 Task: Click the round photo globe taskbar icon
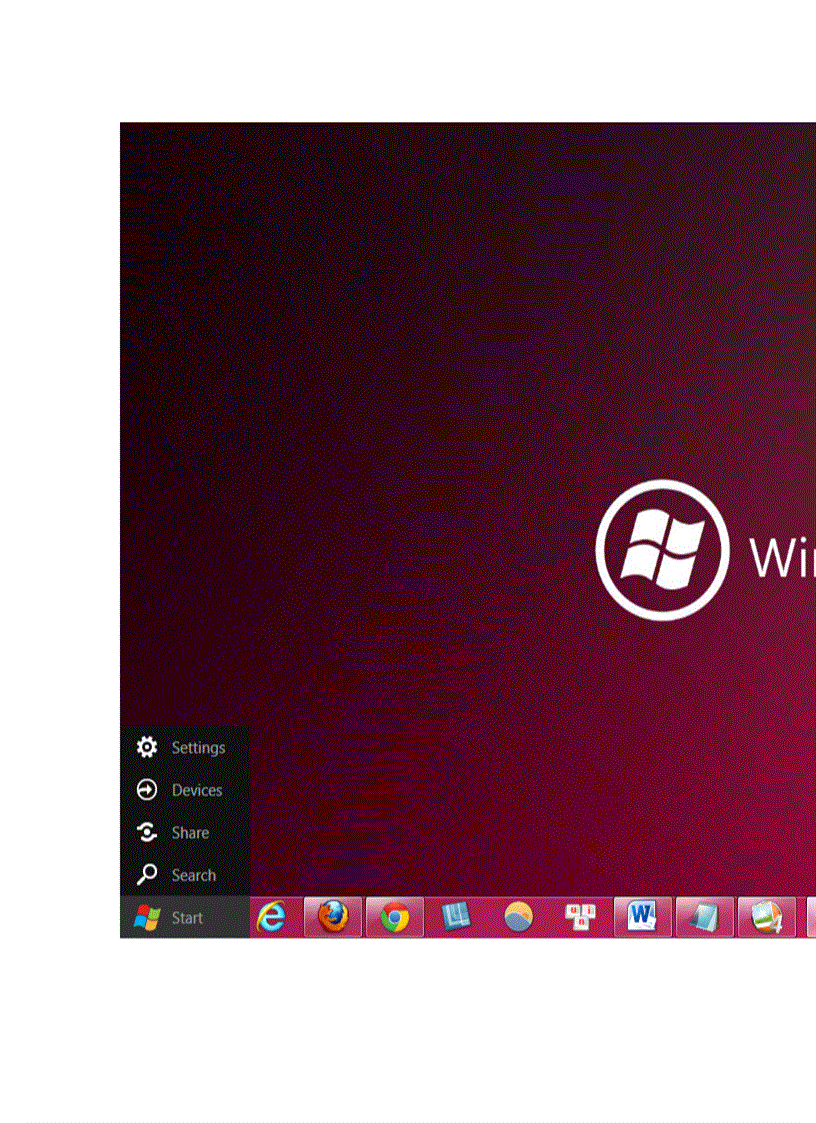(518, 917)
